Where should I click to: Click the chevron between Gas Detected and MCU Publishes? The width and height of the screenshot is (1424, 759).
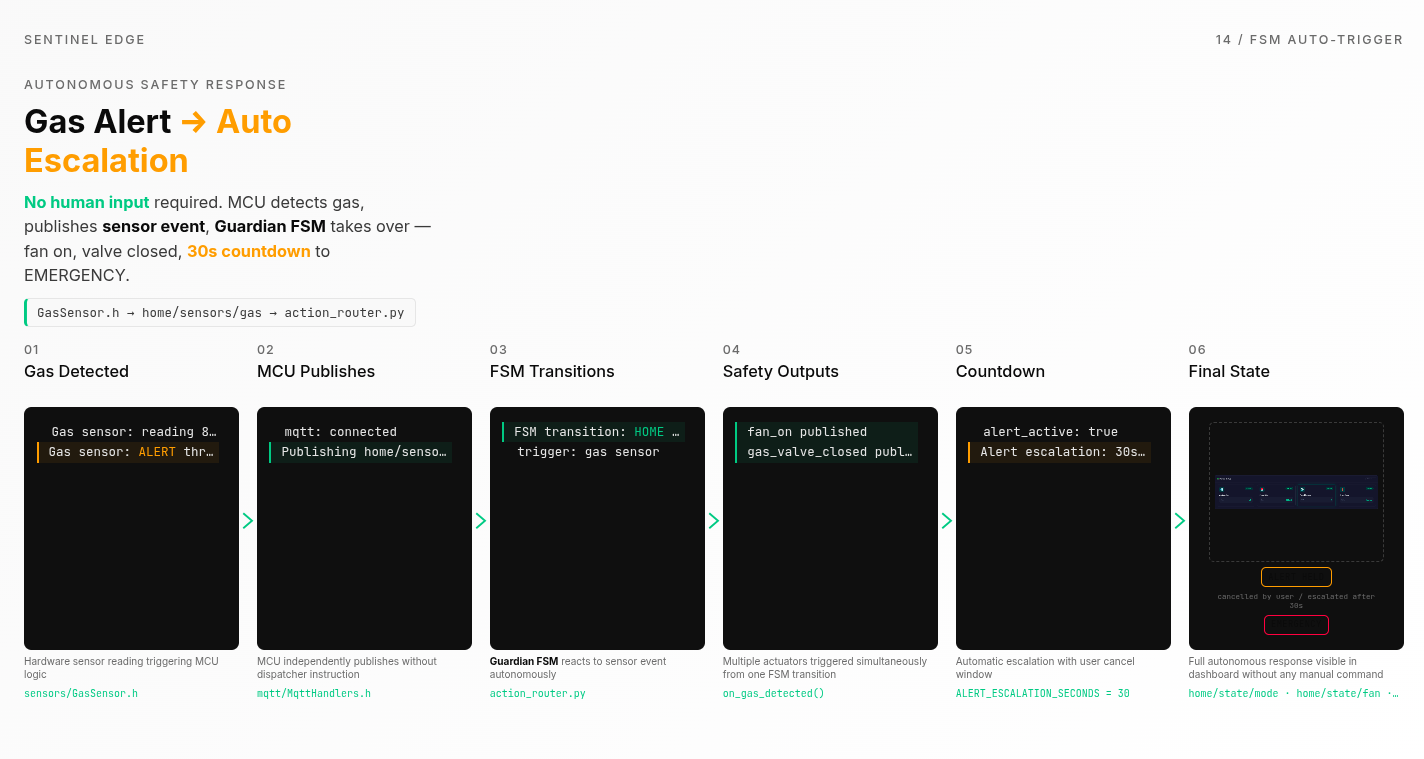click(x=248, y=521)
